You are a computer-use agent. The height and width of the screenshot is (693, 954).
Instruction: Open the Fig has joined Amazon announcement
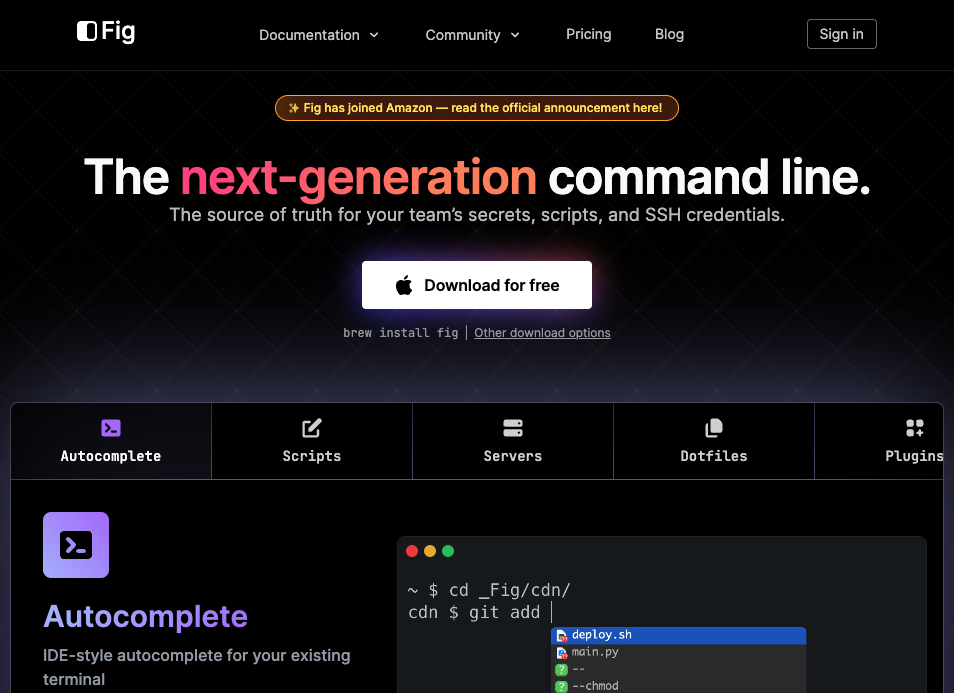[476, 108]
